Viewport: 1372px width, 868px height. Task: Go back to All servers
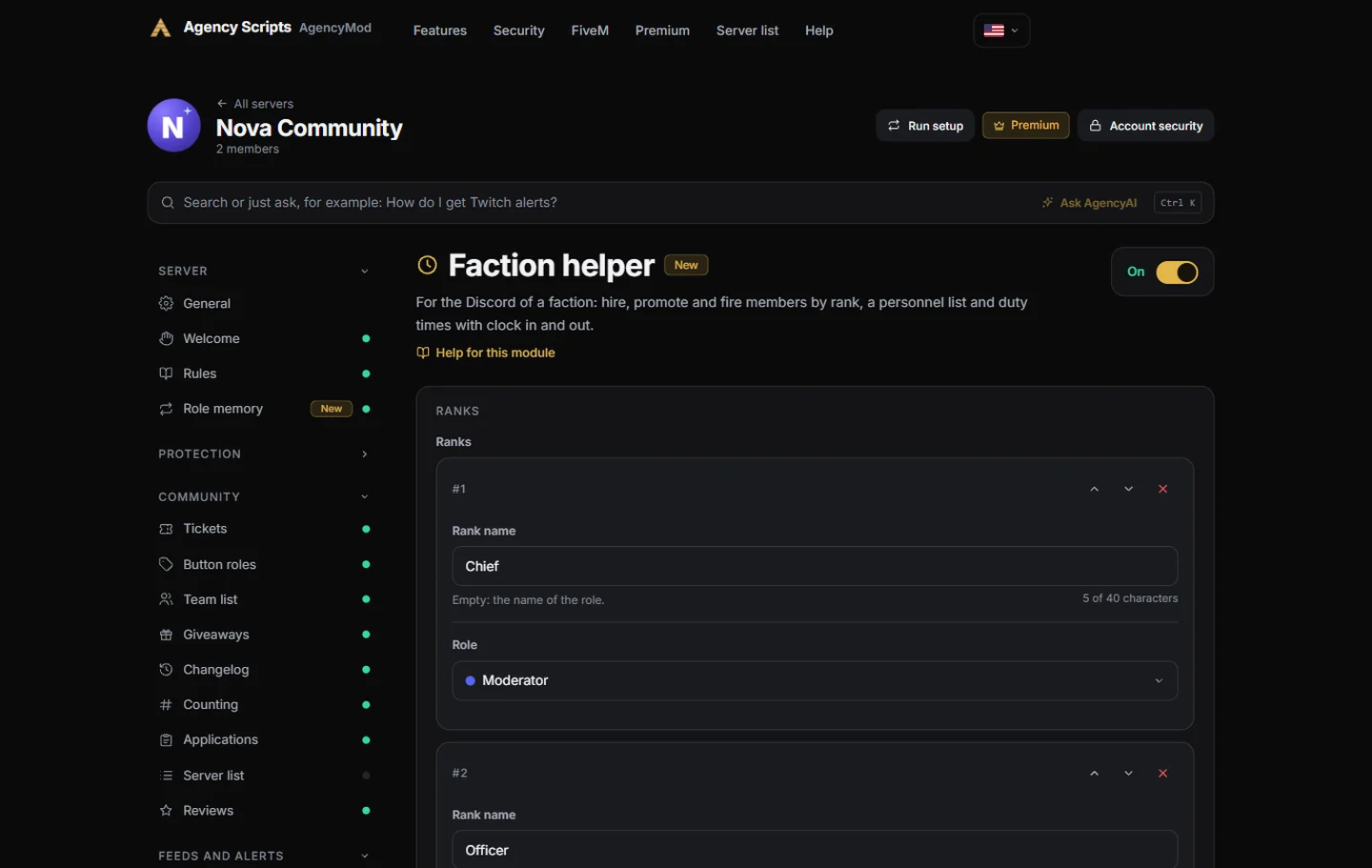tap(255, 104)
